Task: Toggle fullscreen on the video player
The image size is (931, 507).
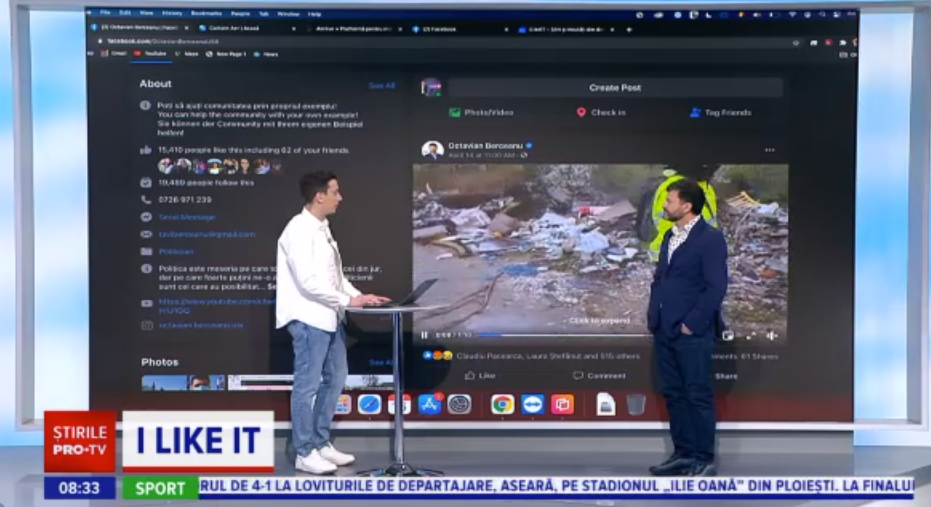Action: click(750, 335)
